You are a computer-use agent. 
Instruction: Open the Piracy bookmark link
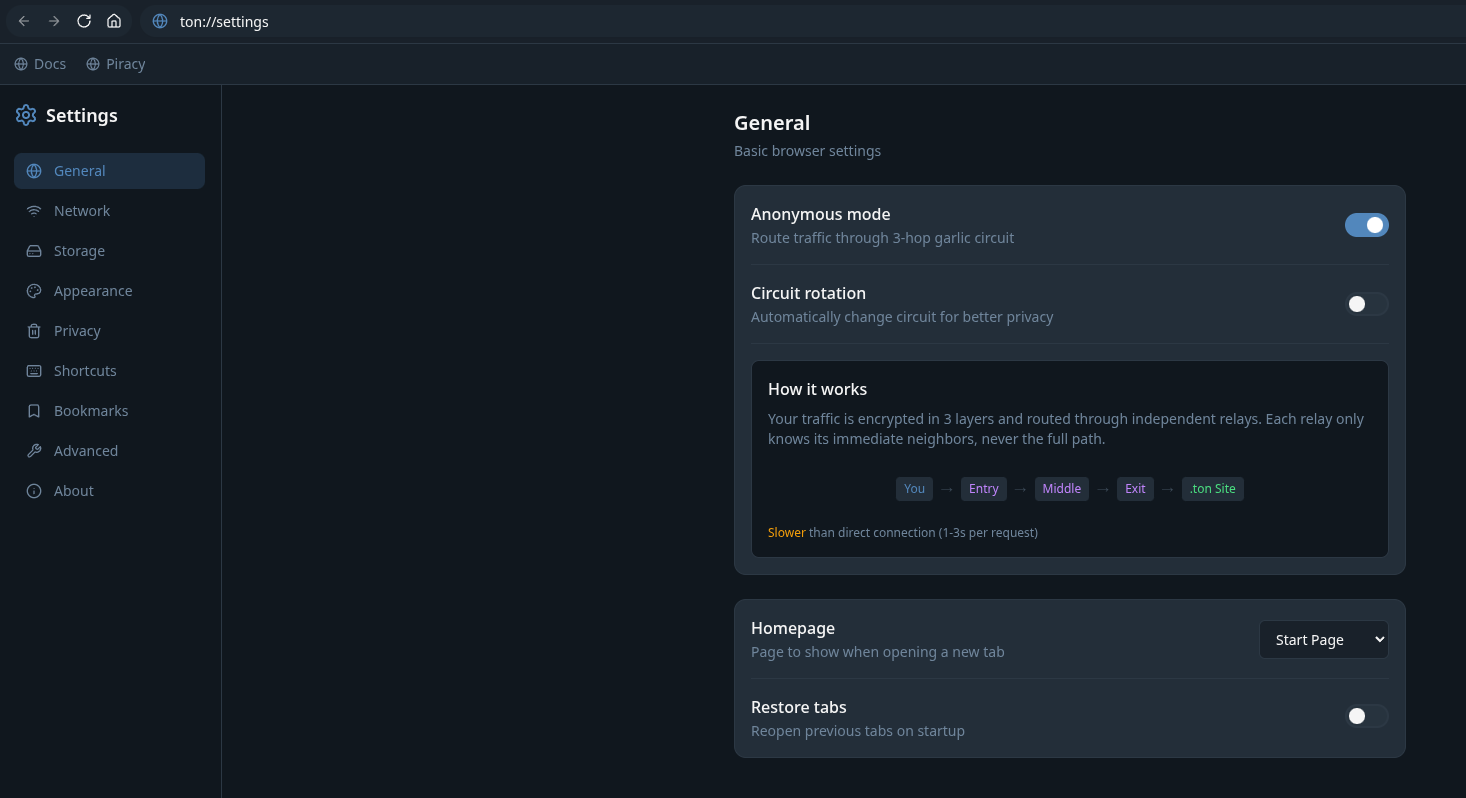(116, 64)
